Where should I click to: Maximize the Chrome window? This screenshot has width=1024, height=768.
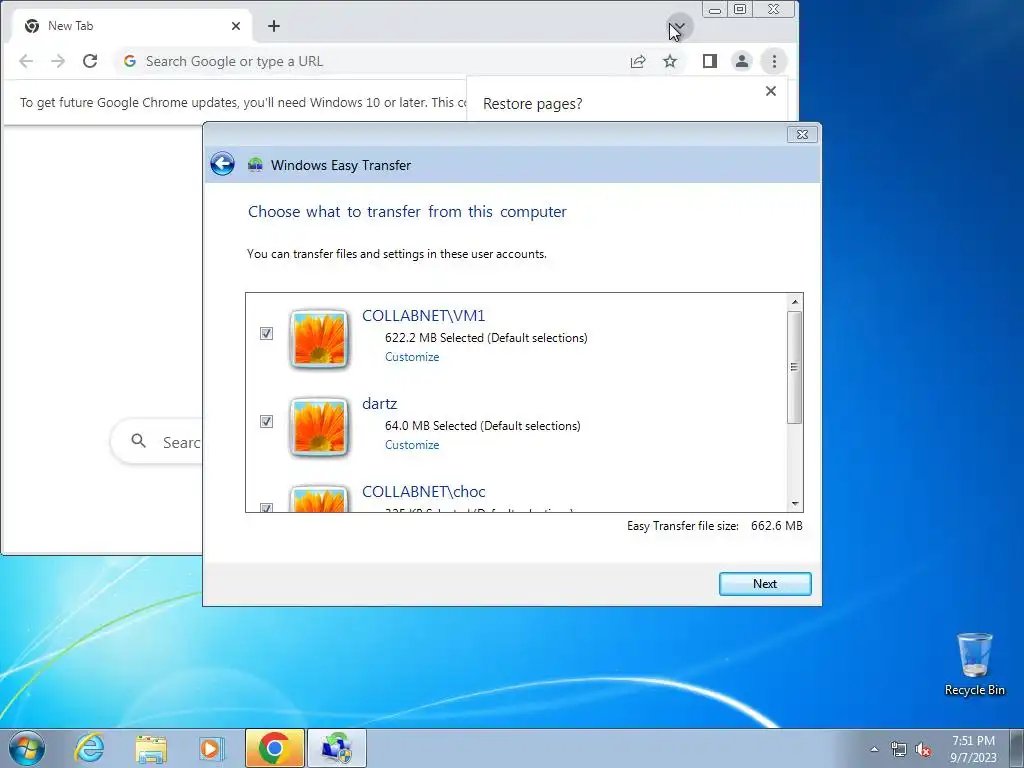740,10
